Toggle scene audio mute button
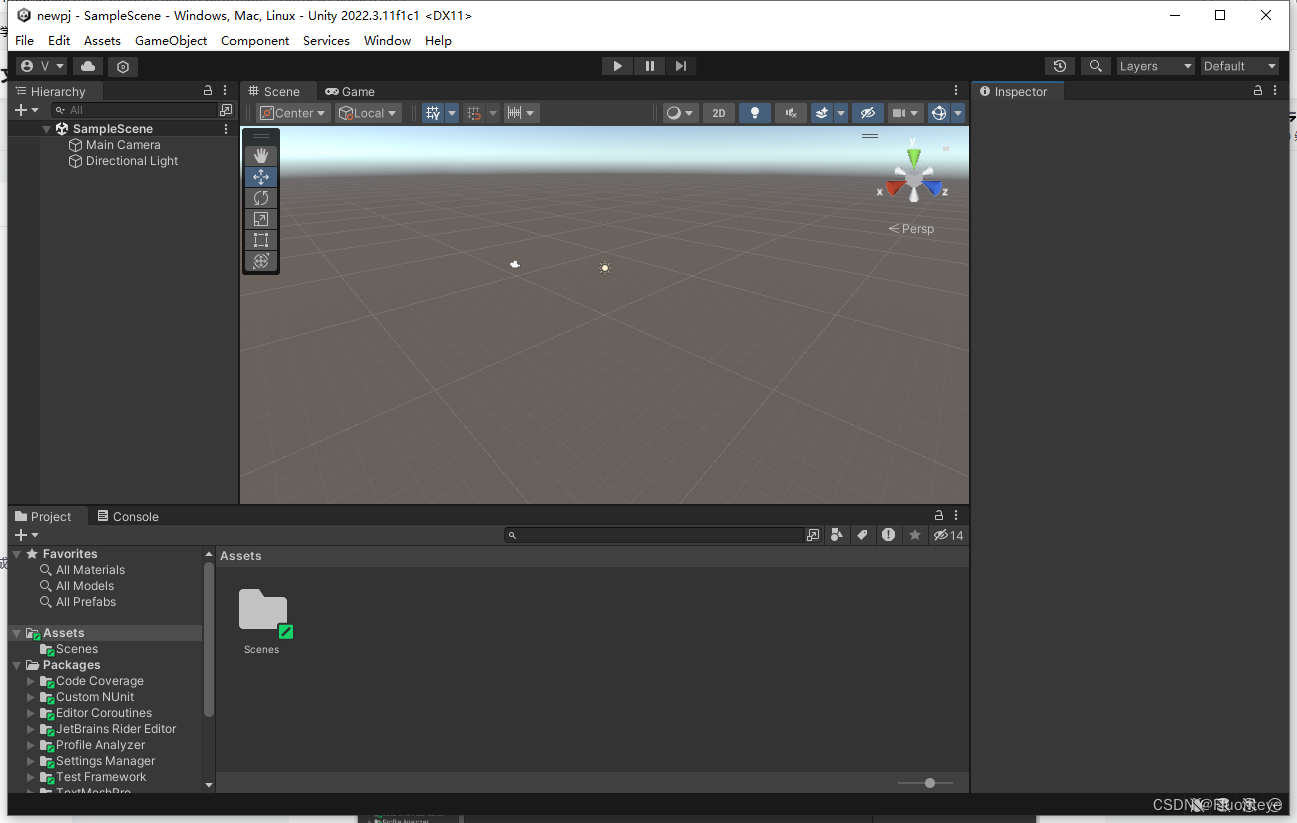Viewport: 1297px width, 823px height. [791, 113]
